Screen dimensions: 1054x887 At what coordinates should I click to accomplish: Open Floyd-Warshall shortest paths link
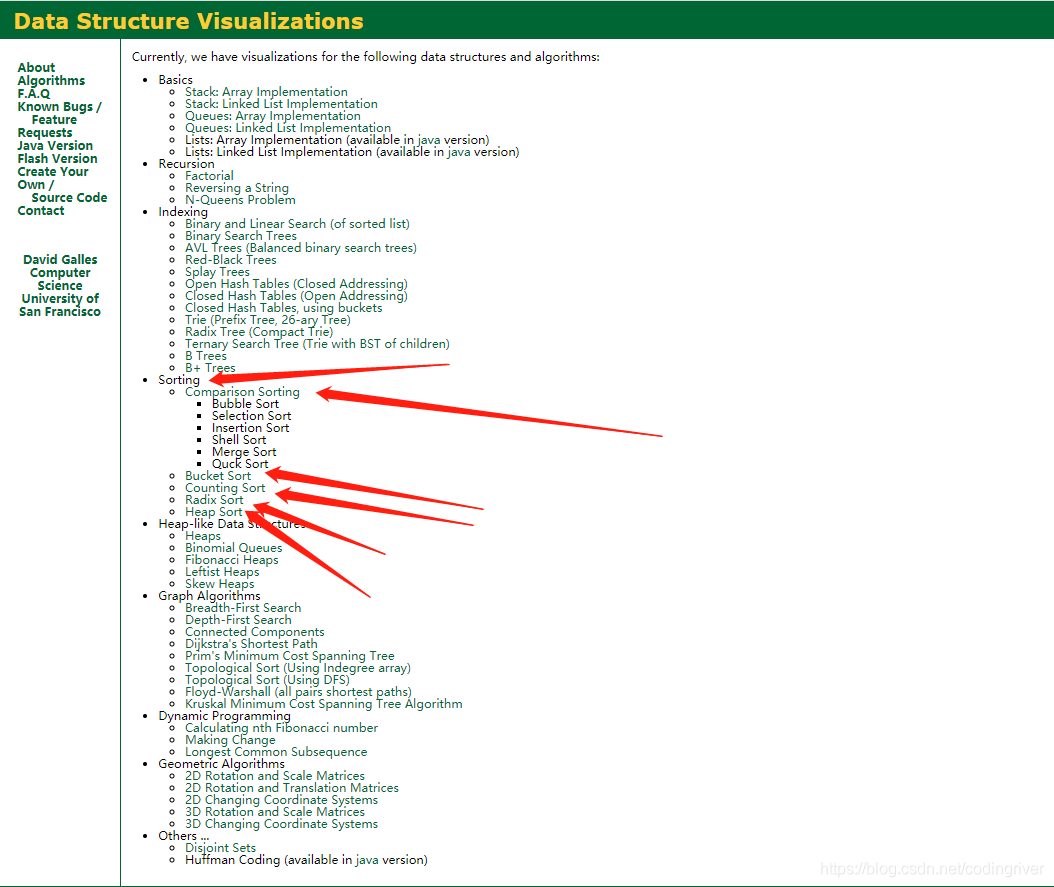tap(298, 692)
